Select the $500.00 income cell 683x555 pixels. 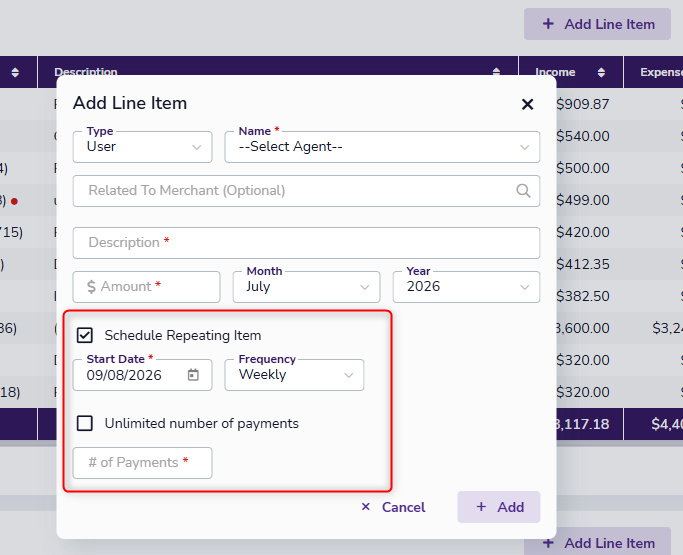tap(582, 168)
